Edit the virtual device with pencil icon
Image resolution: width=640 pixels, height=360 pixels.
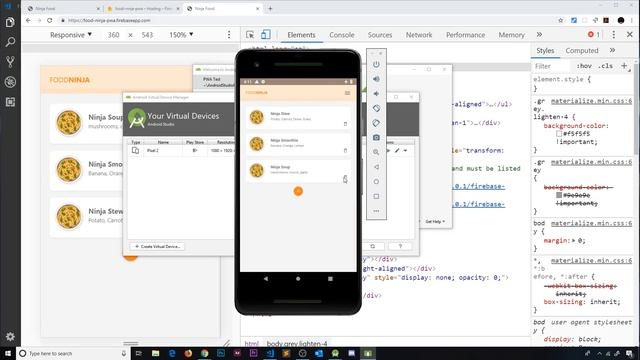397,151
